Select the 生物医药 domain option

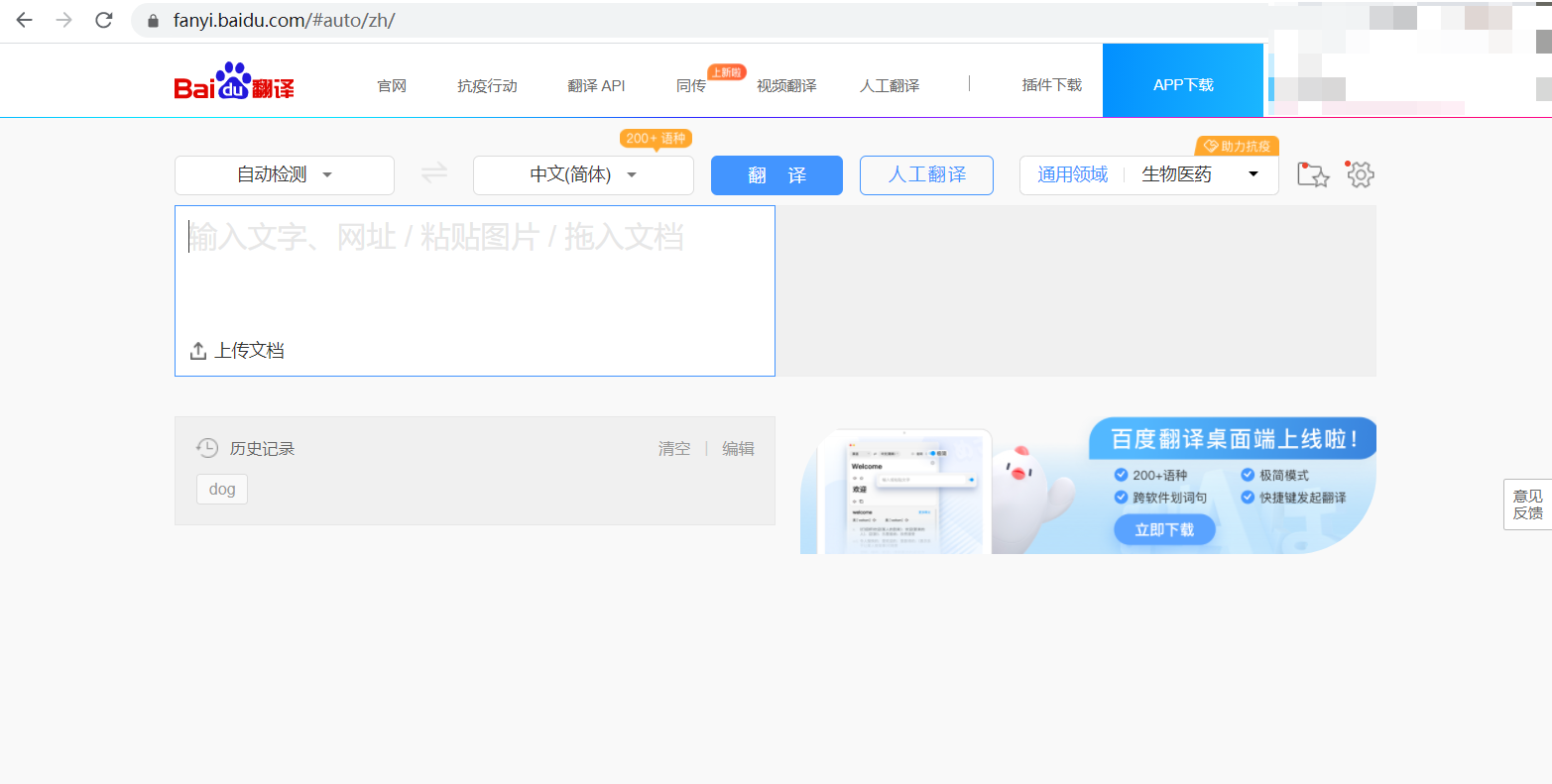[1176, 174]
